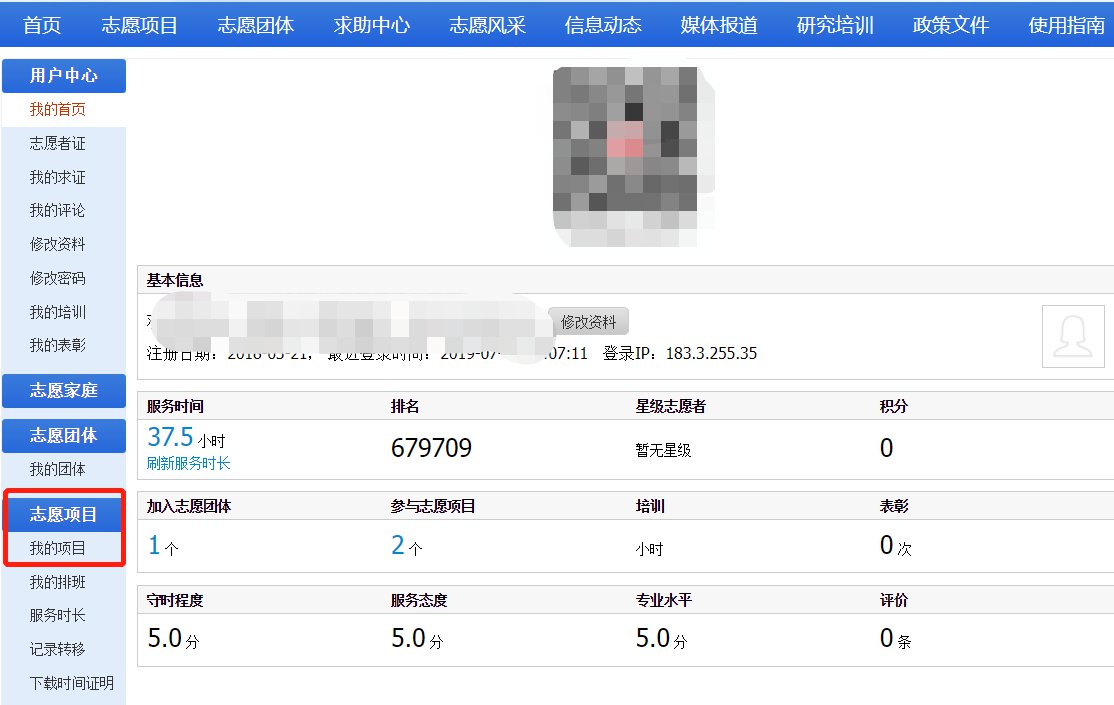Open 志愿项目 in top navigation bar
Screen dimensions: 1114x705
(139, 25)
